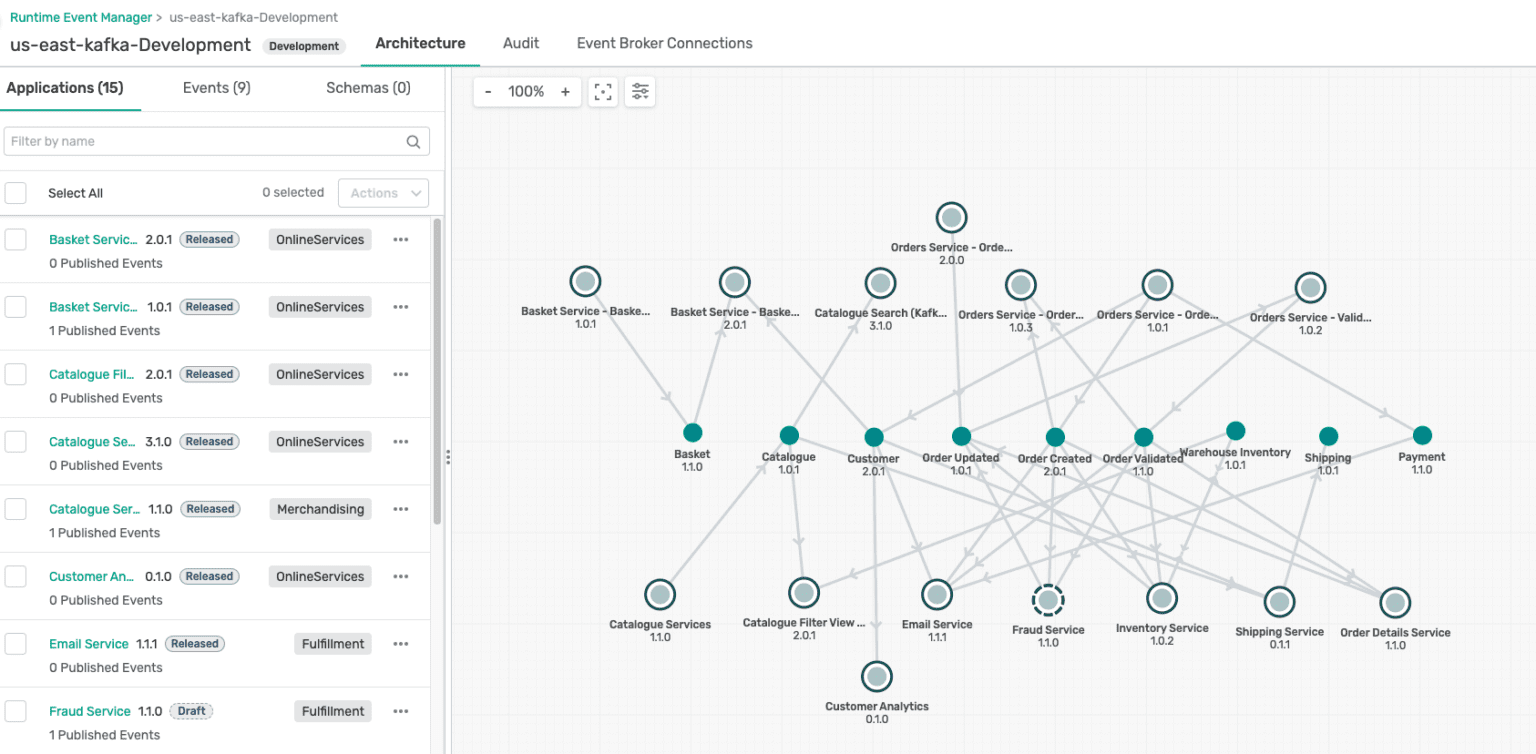Open the Email Service application link
Image resolution: width=1536 pixels, height=754 pixels.
click(x=89, y=644)
